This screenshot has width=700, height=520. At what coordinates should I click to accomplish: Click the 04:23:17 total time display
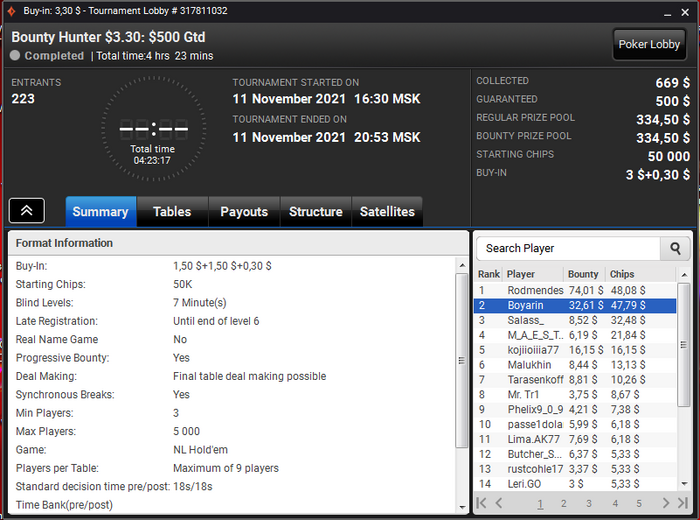[152, 161]
